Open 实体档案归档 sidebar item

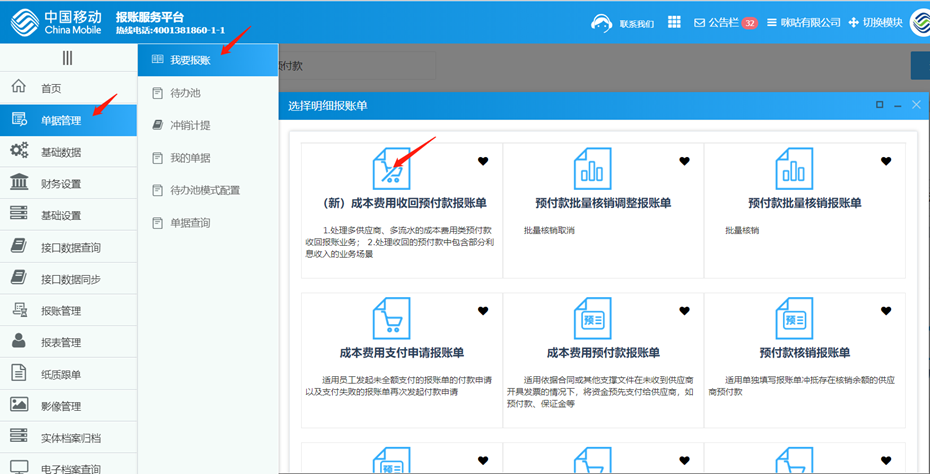pos(68,438)
